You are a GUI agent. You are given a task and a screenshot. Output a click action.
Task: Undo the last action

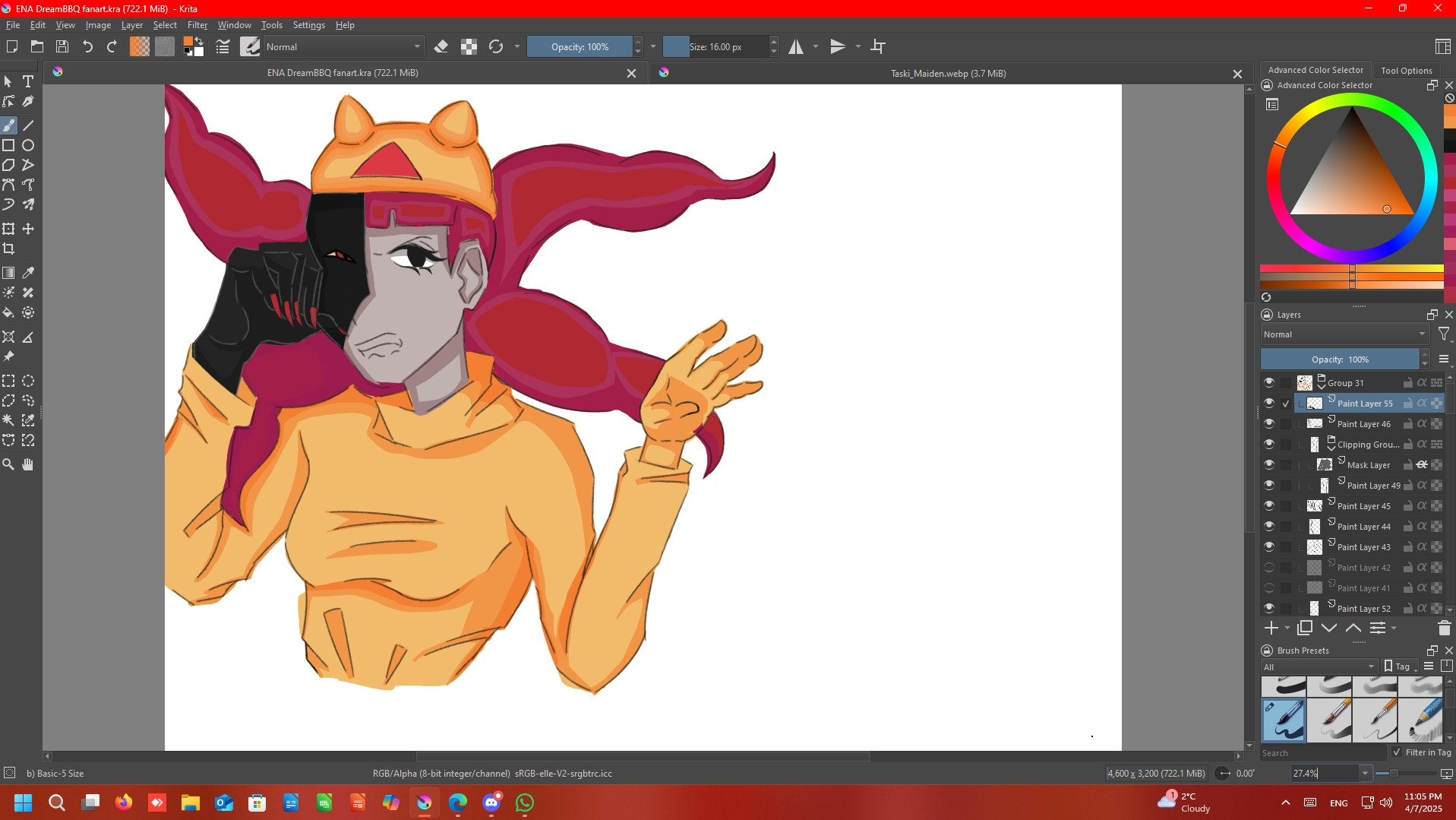pos(87,46)
